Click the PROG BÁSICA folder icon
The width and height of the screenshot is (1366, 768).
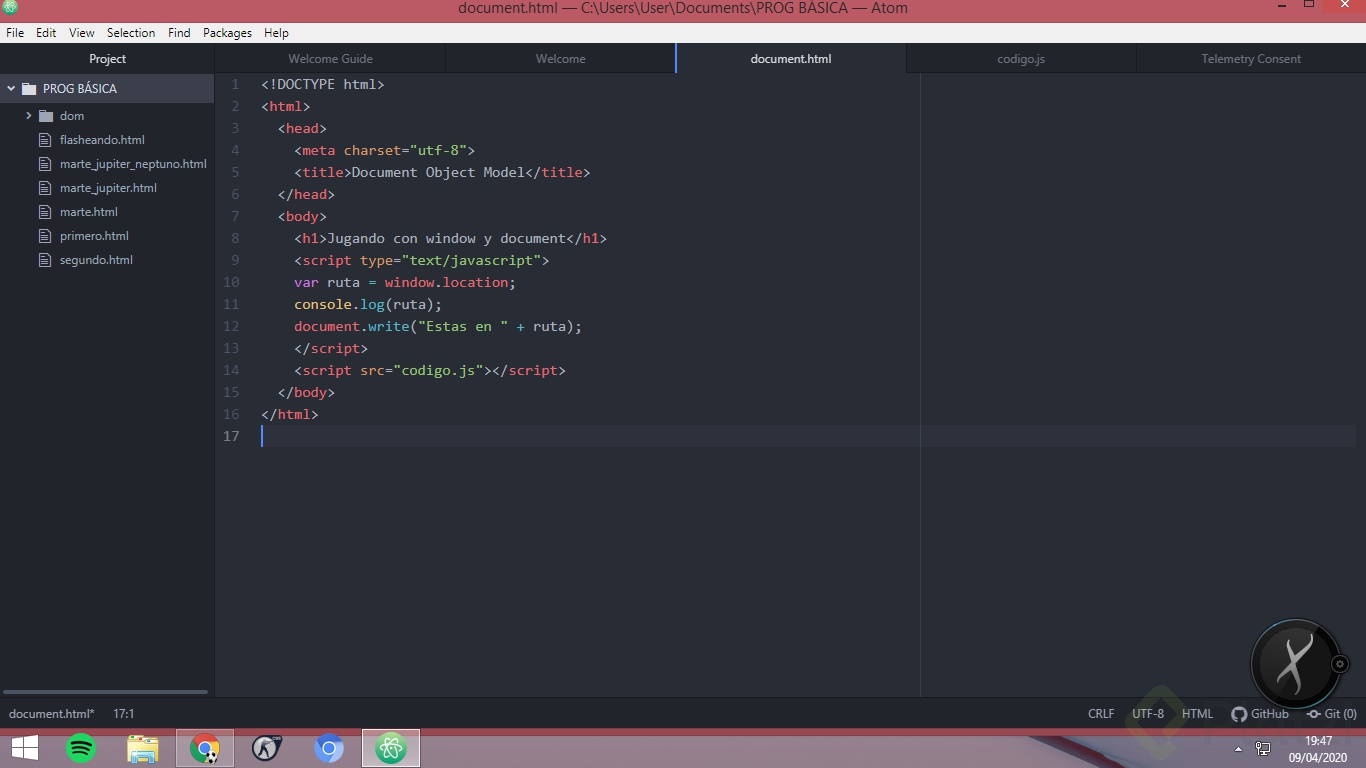pyautogui.click(x=29, y=89)
